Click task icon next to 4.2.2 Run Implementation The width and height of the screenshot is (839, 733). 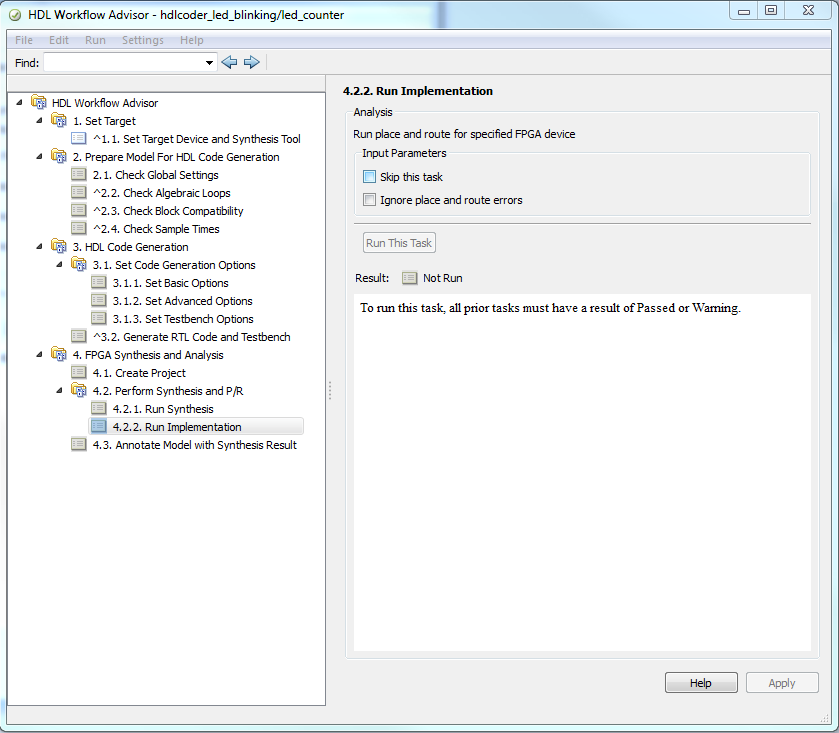pyautogui.click(x=98, y=426)
